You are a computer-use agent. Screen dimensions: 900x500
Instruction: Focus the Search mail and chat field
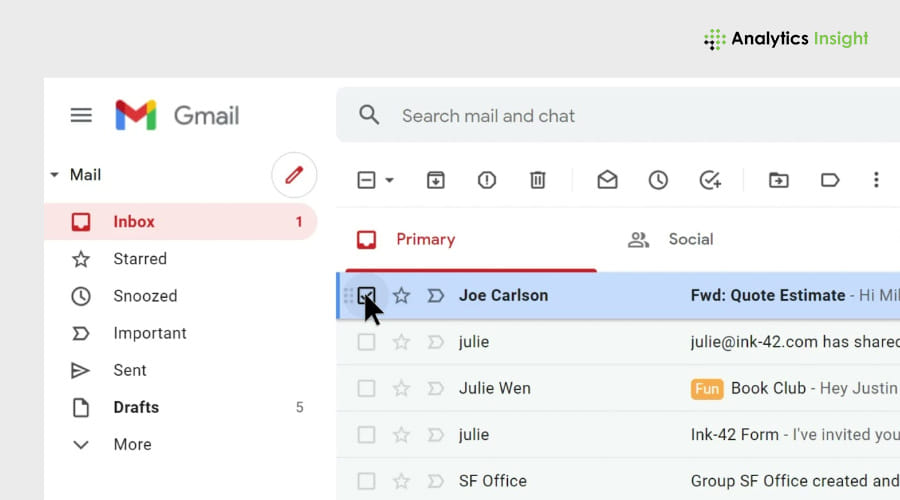tap(618, 115)
